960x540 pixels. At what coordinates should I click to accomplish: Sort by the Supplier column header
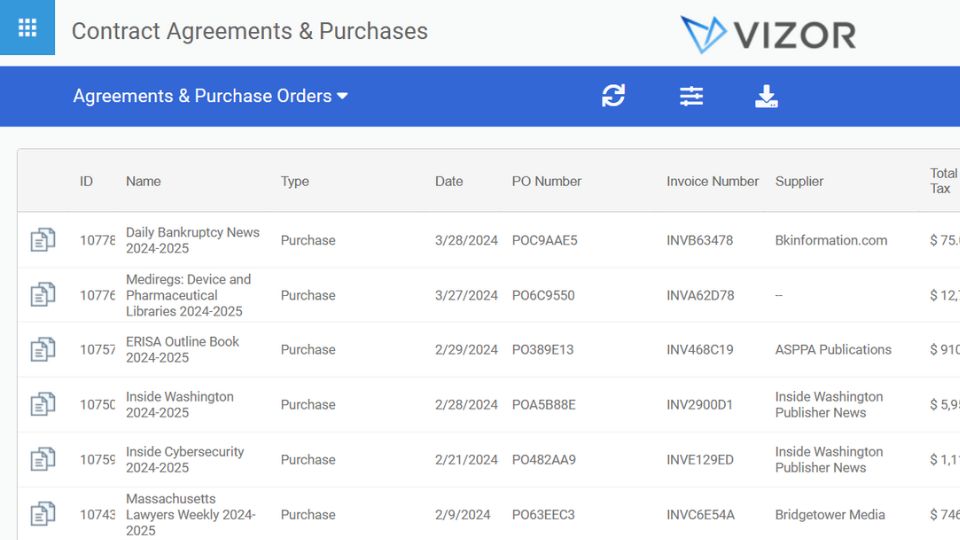(x=799, y=182)
